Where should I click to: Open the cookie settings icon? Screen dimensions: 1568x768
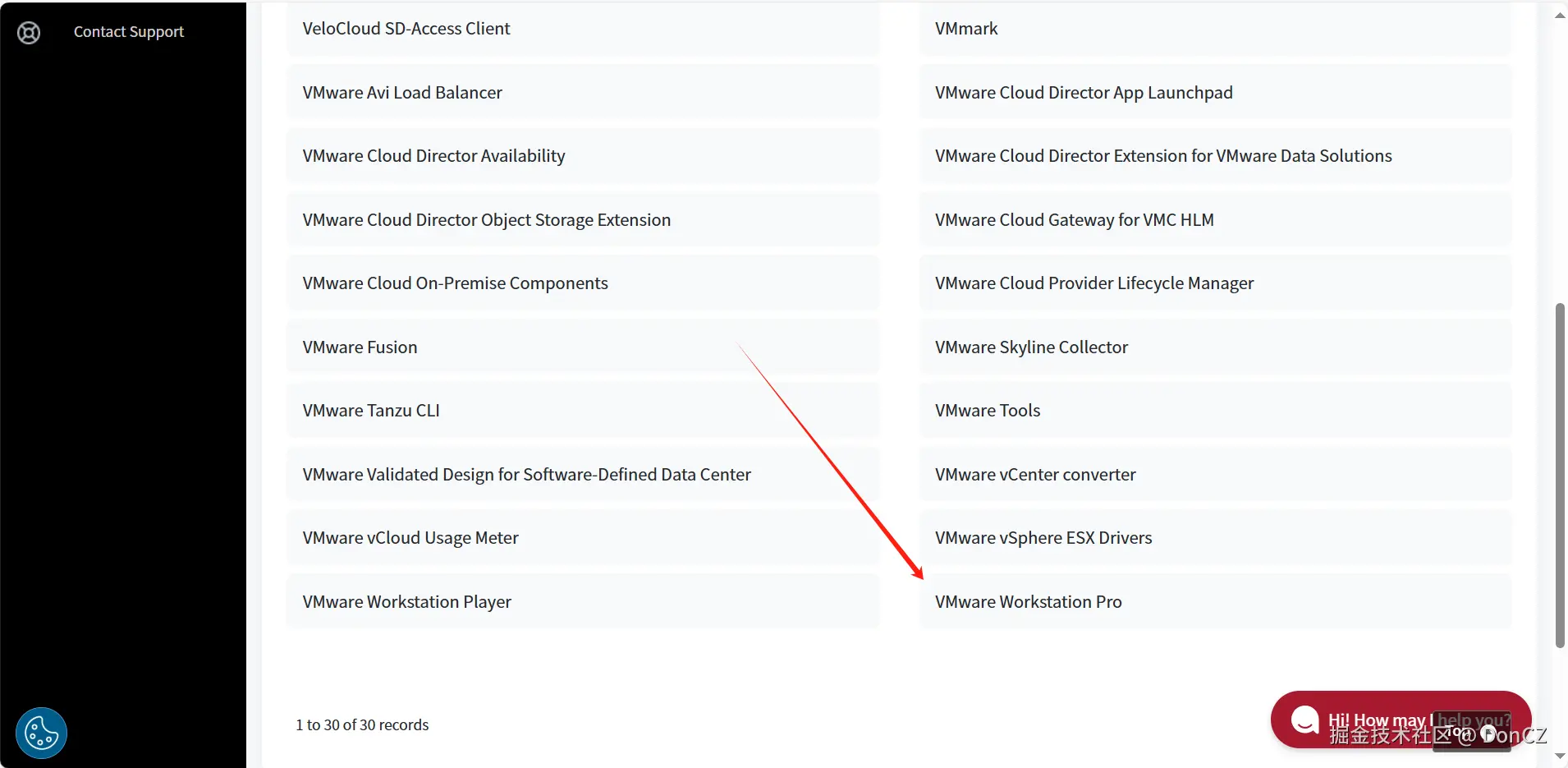click(x=41, y=732)
